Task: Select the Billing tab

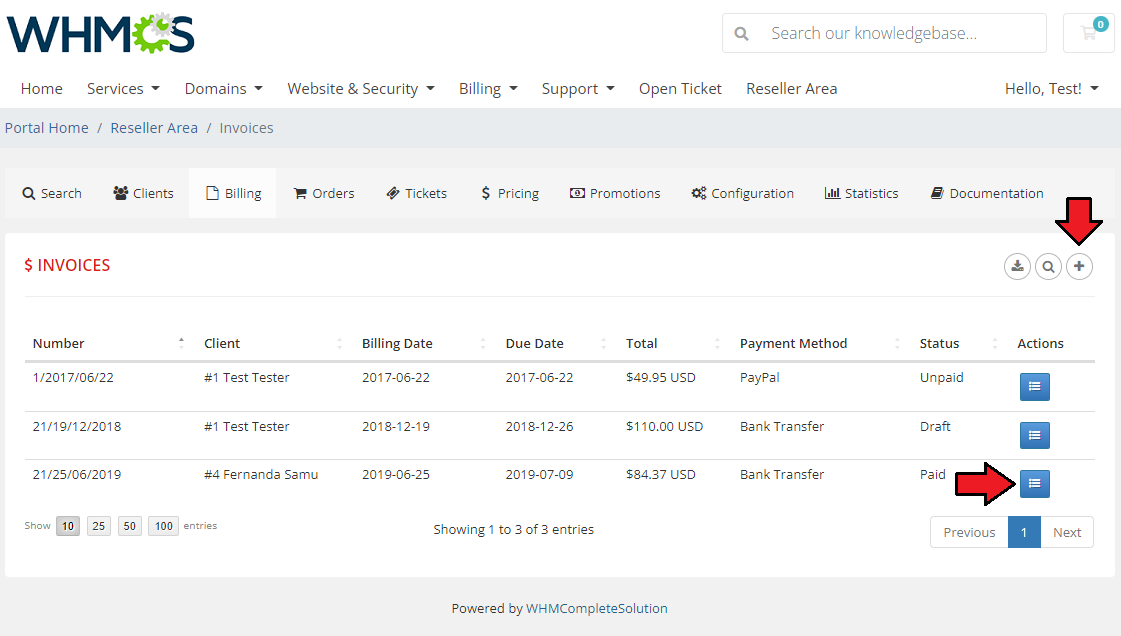Action: pyautogui.click(x=233, y=193)
